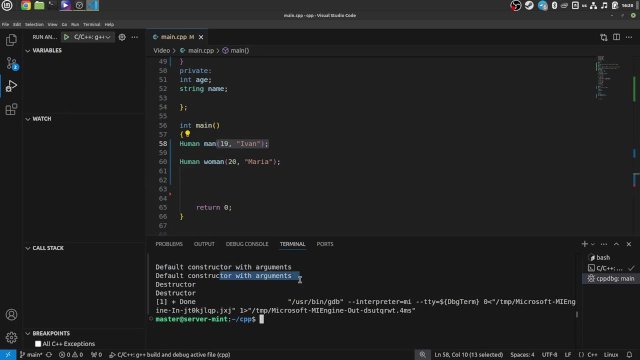Open the remote window indicator in status bar
Screen dimensions: 640x360
(x=8, y=355)
